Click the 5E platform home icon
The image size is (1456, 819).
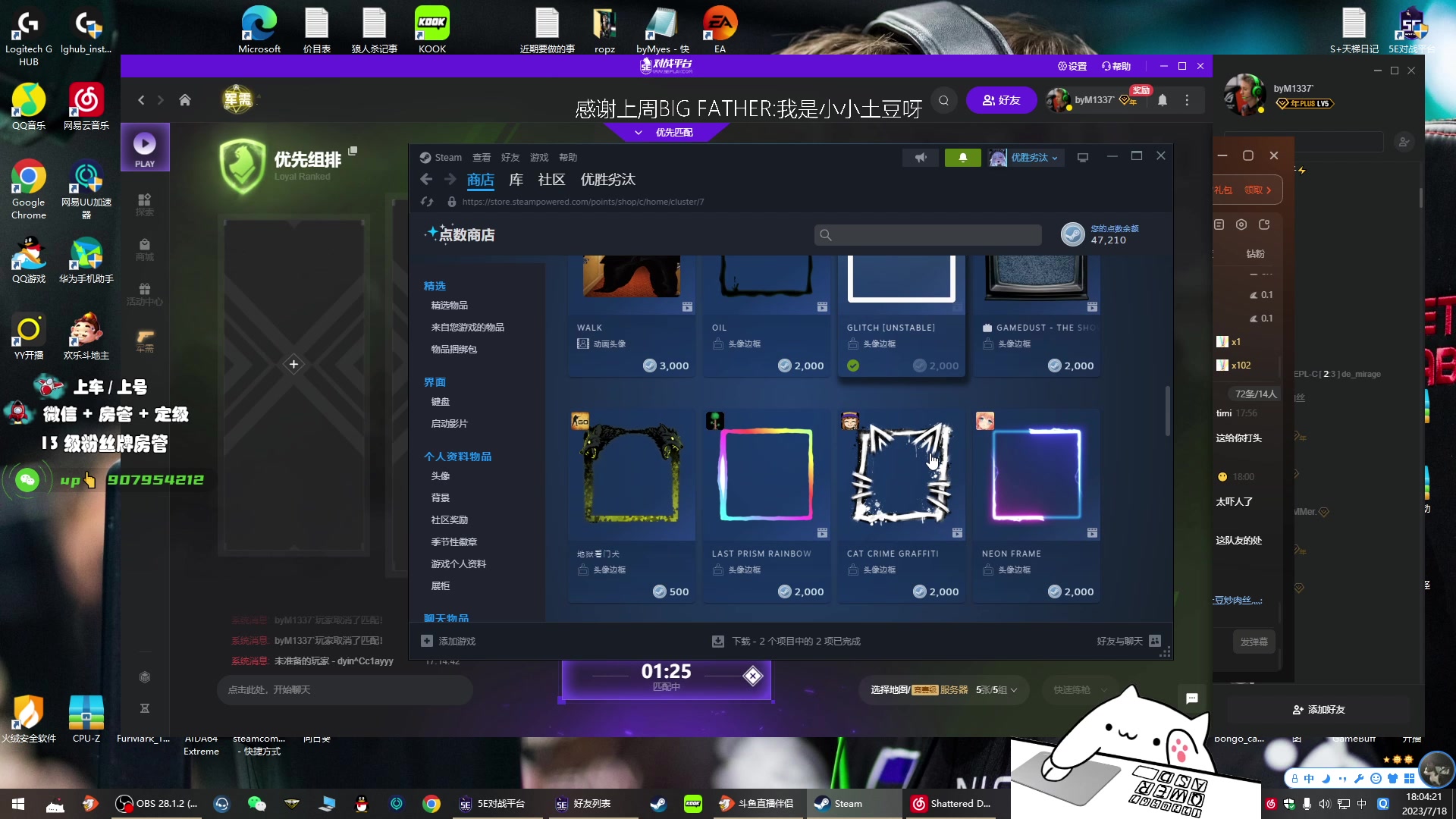click(185, 100)
